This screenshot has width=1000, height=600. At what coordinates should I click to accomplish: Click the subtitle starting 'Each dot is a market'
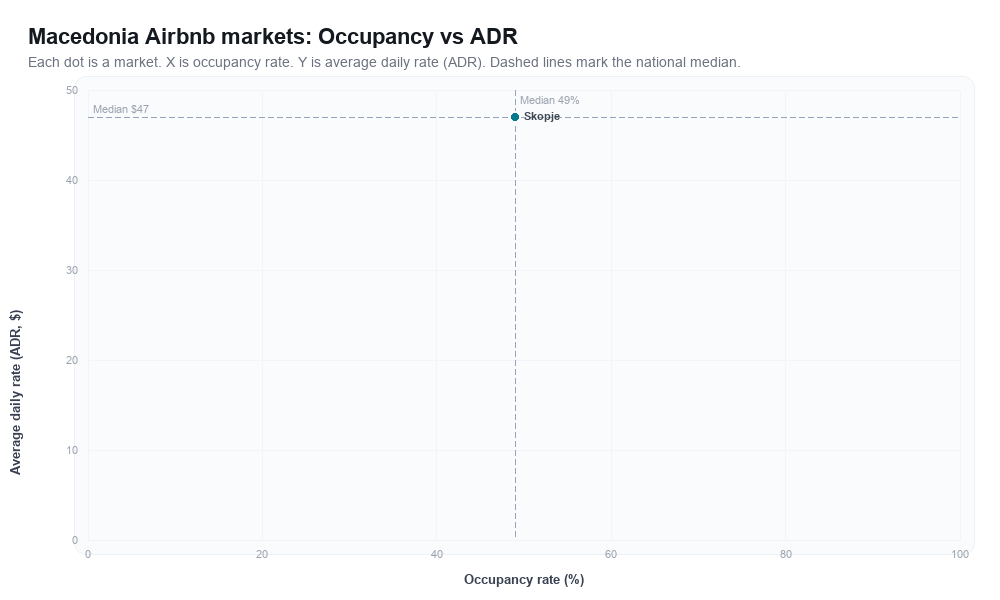point(384,62)
